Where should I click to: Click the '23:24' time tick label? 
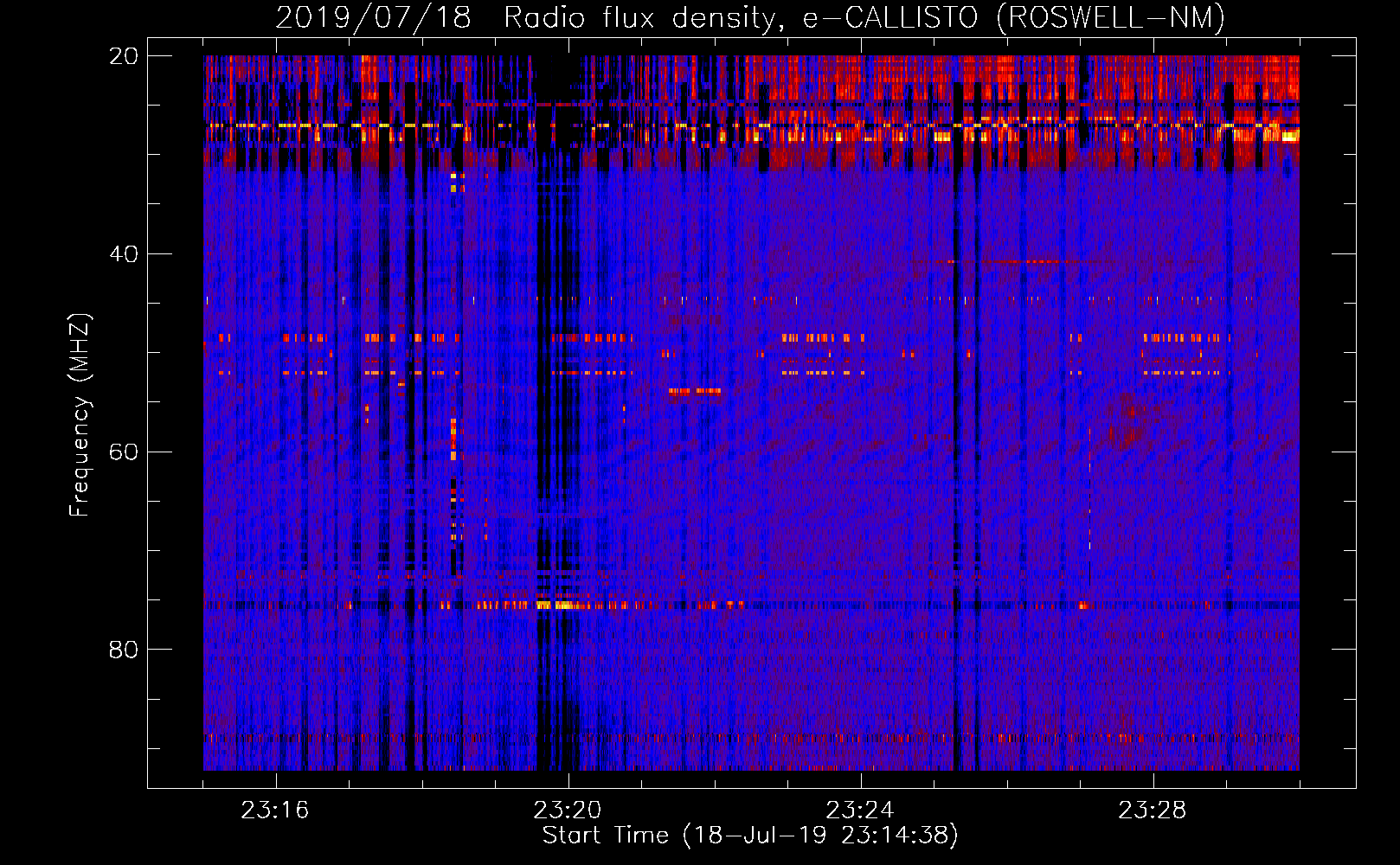(860, 811)
